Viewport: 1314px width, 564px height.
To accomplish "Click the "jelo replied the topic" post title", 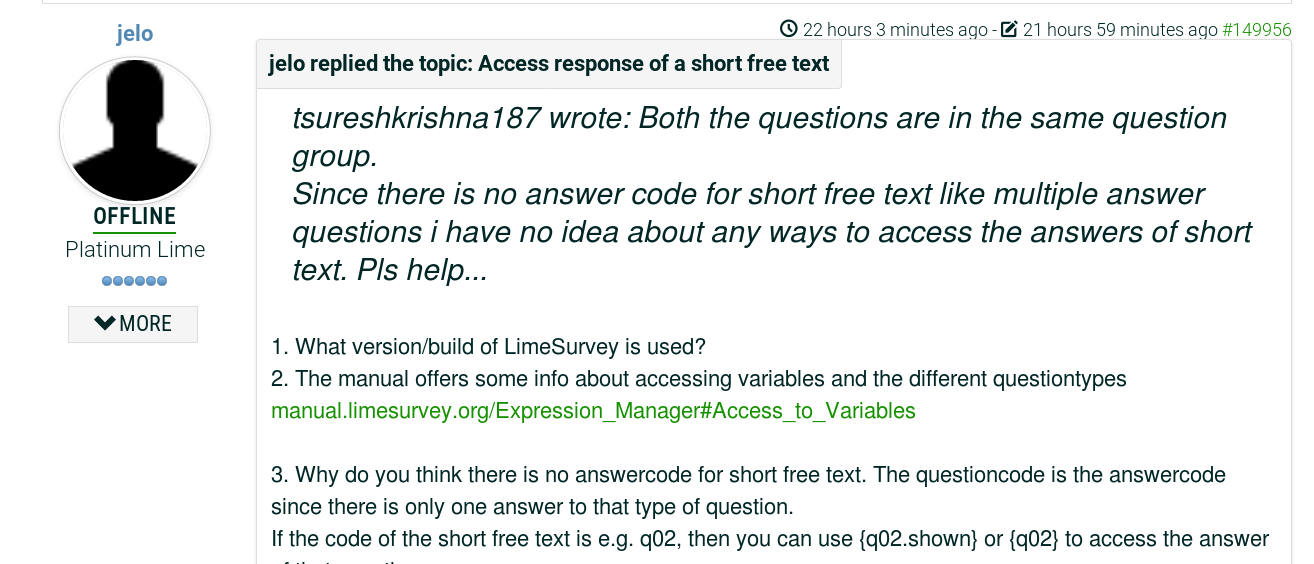I will coord(549,64).
